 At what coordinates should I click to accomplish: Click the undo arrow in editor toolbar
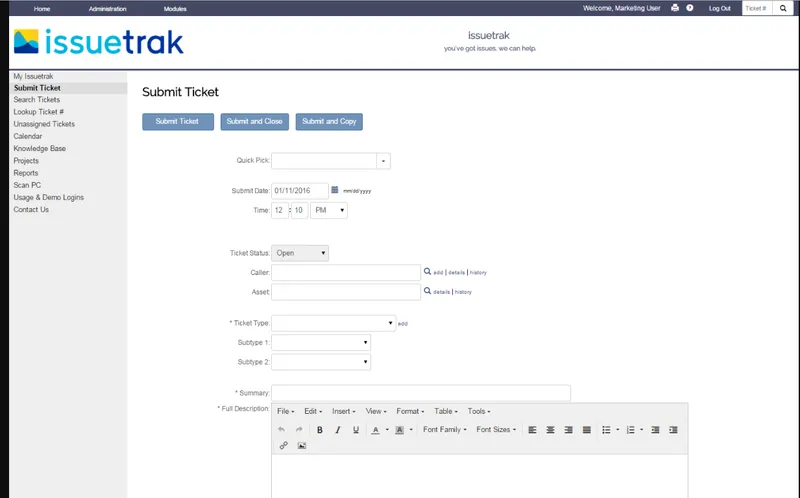[x=281, y=430]
